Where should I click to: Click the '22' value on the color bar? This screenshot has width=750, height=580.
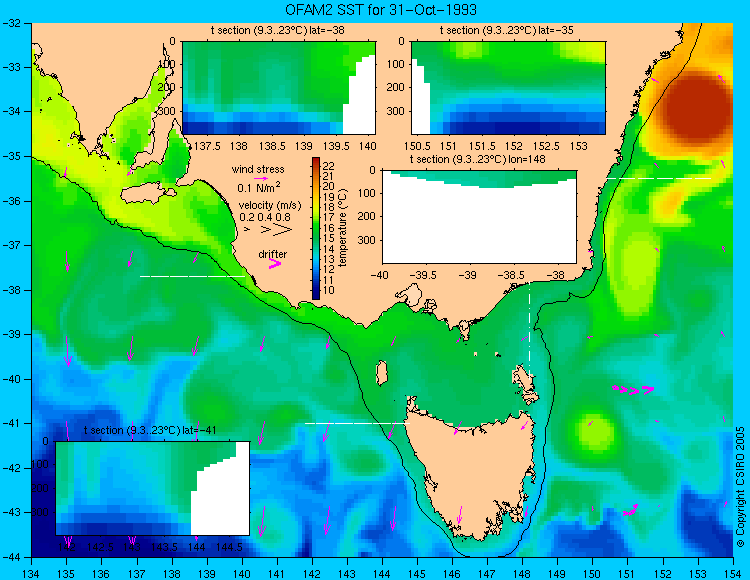click(329, 166)
